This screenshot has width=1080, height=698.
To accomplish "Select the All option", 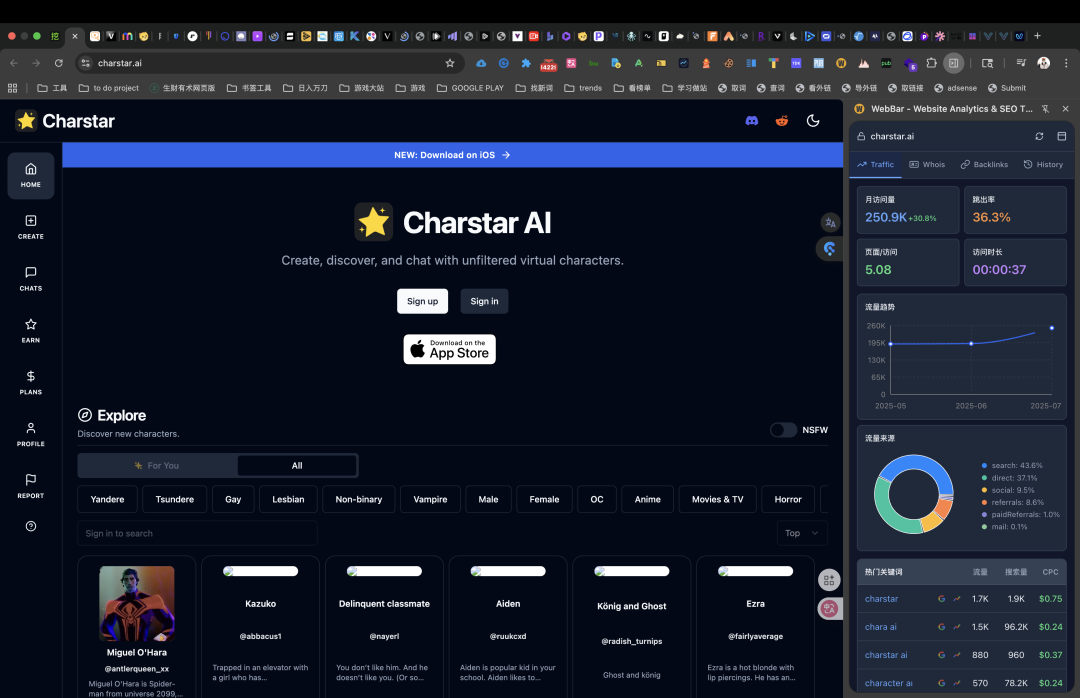I will pyautogui.click(x=297, y=466).
